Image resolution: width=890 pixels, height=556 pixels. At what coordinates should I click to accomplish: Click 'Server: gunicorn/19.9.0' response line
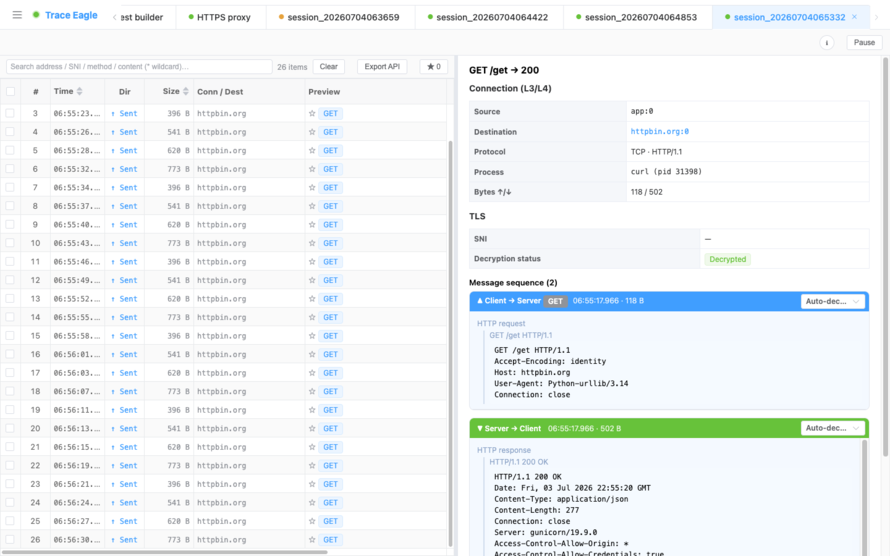click(x=545, y=533)
